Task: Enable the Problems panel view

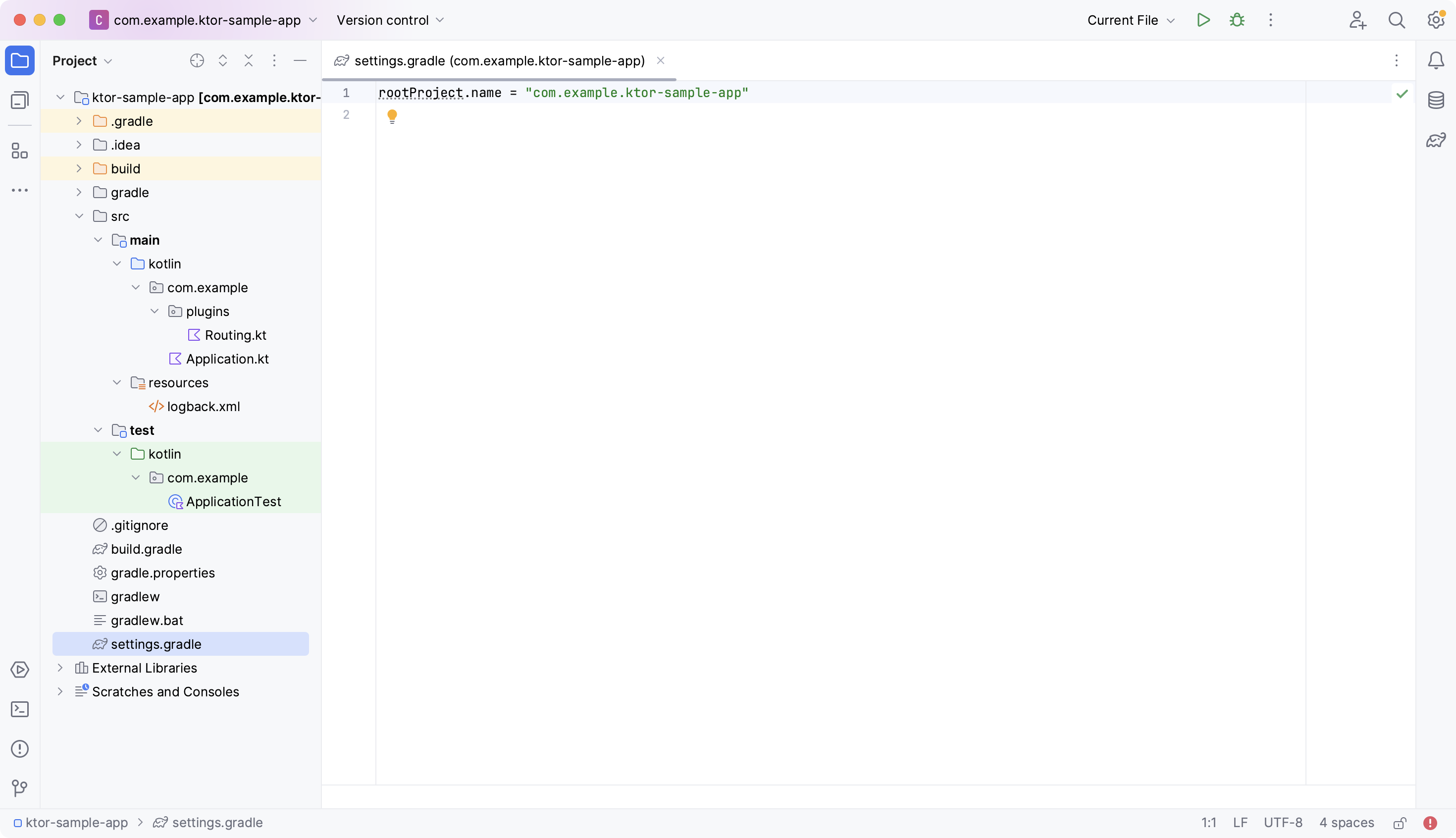Action: coord(20,749)
